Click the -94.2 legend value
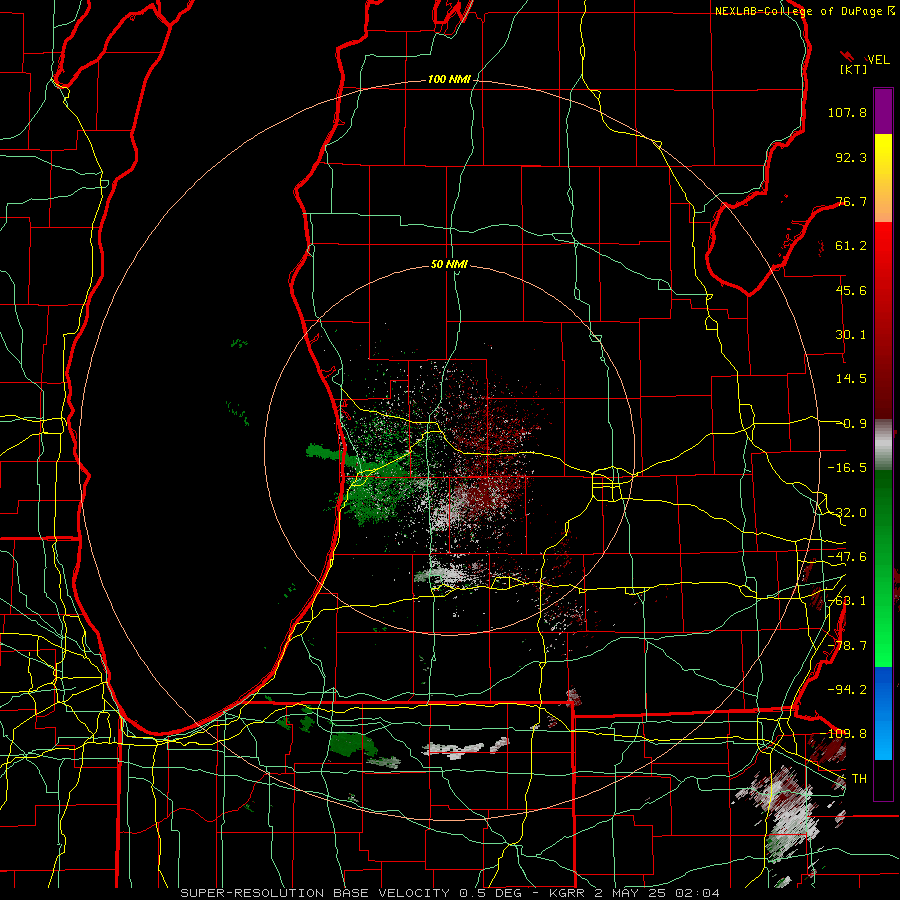The height and width of the screenshot is (900, 900). click(847, 689)
